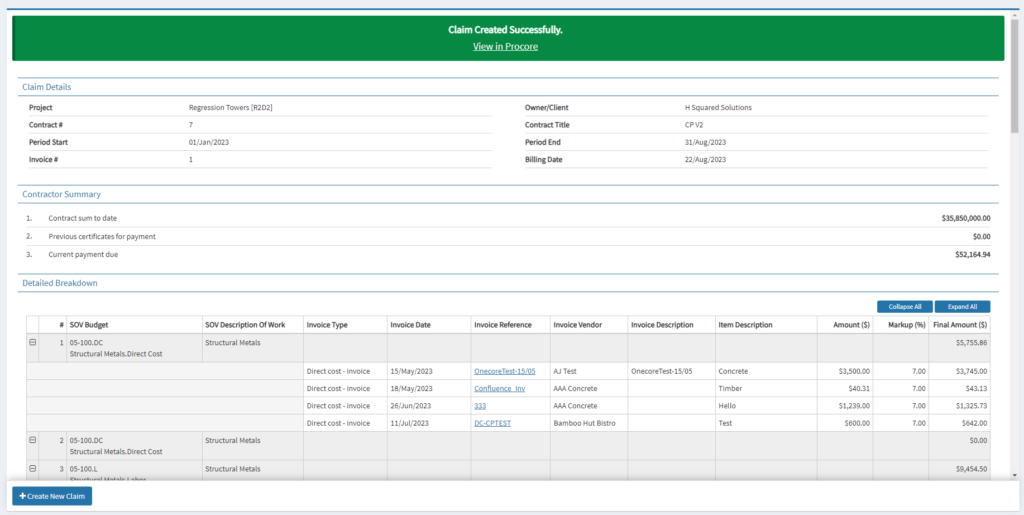This screenshot has width=1024, height=515.
Task: Select the Final Amount ($) column header
Action: click(959, 324)
